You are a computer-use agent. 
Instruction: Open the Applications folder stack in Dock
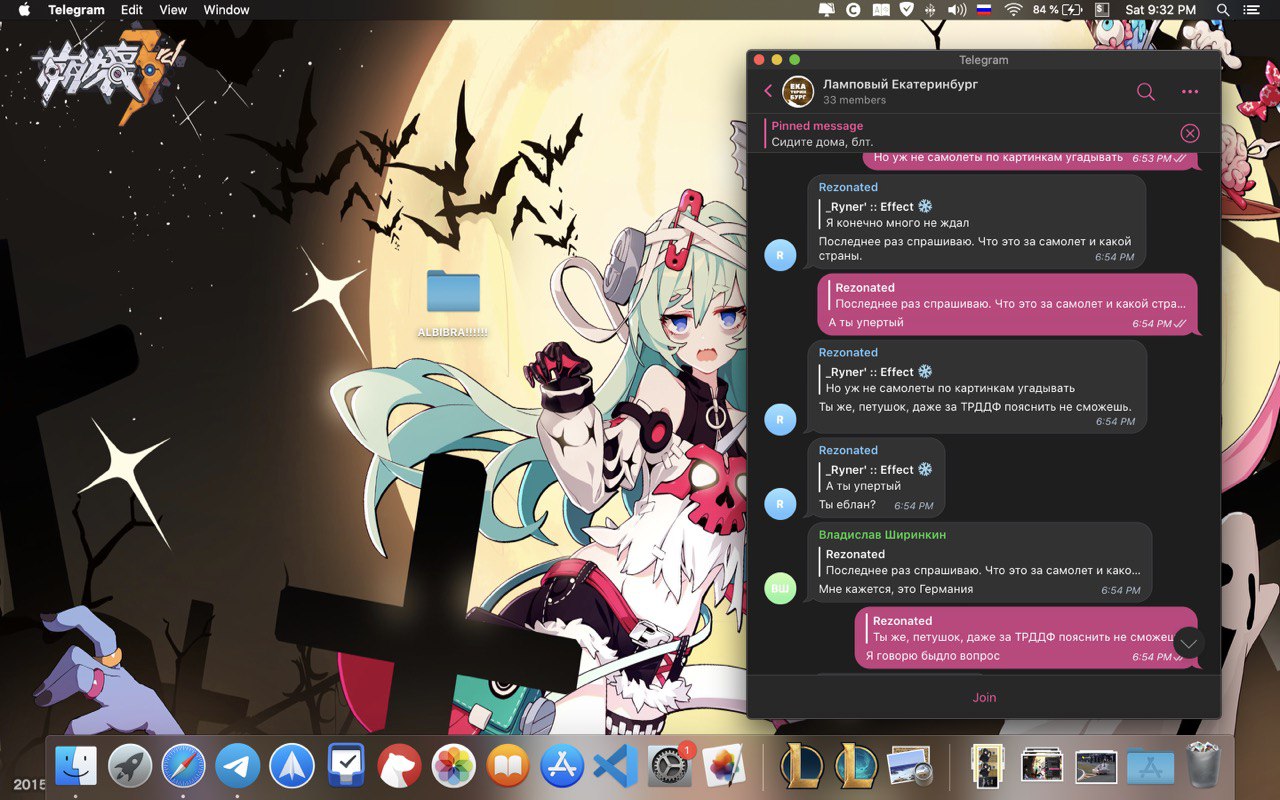pyautogui.click(x=1151, y=767)
